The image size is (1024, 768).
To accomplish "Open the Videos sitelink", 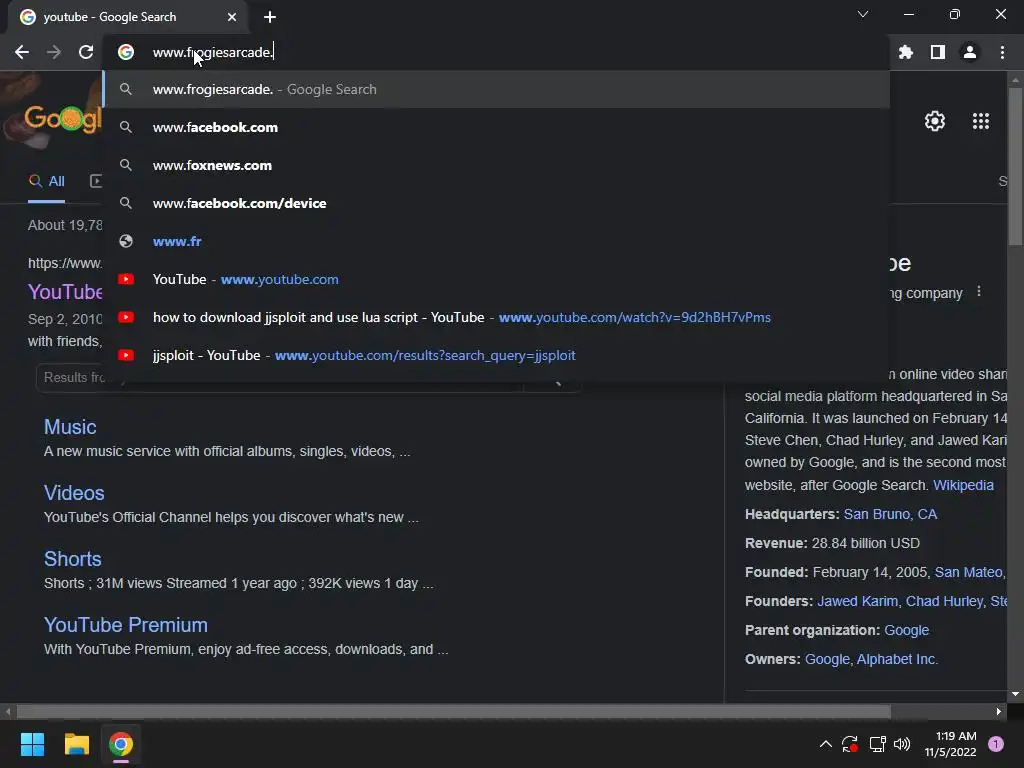I will 74,493.
